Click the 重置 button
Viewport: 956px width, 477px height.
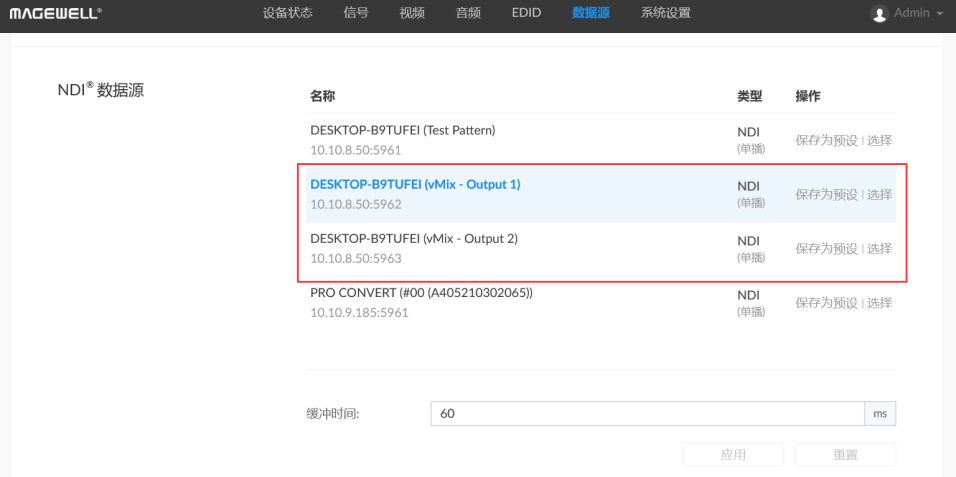click(x=845, y=455)
